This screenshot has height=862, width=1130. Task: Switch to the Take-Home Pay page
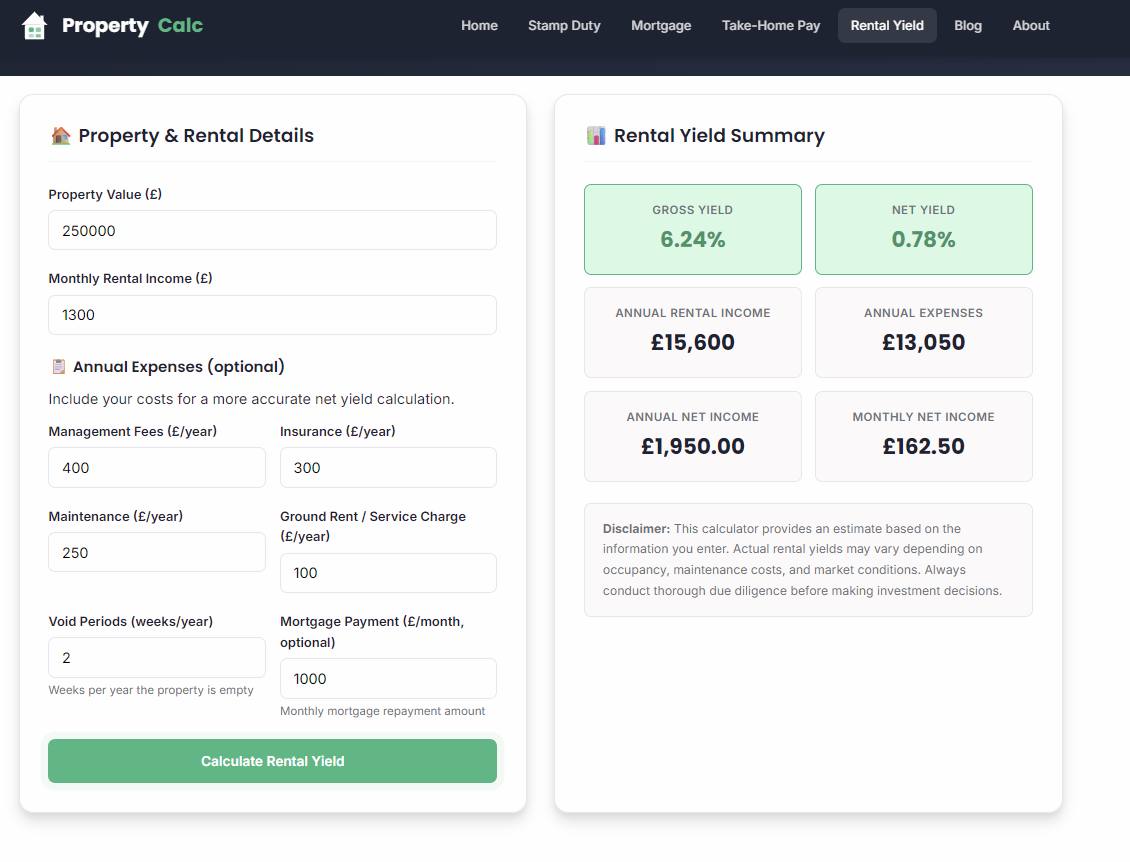(770, 25)
